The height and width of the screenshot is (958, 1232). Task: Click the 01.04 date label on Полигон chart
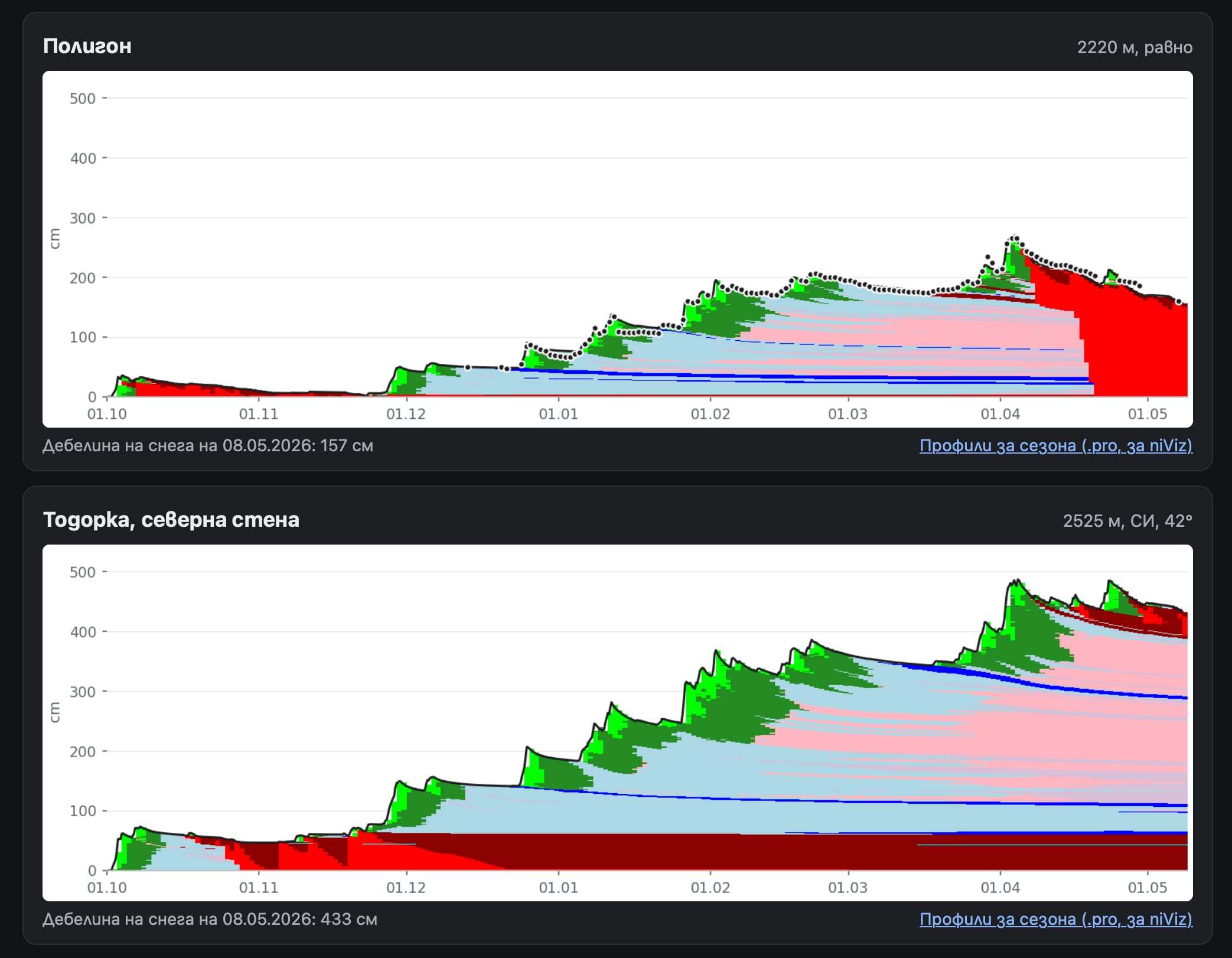[1000, 414]
